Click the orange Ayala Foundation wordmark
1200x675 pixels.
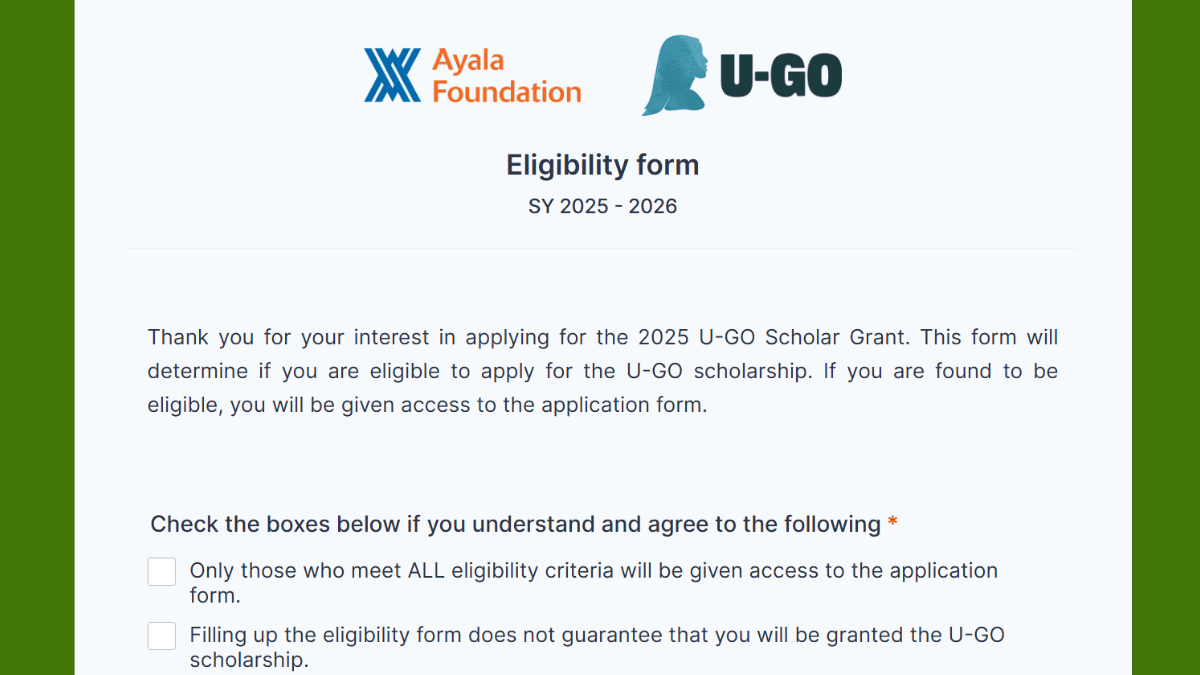tap(506, 75)
